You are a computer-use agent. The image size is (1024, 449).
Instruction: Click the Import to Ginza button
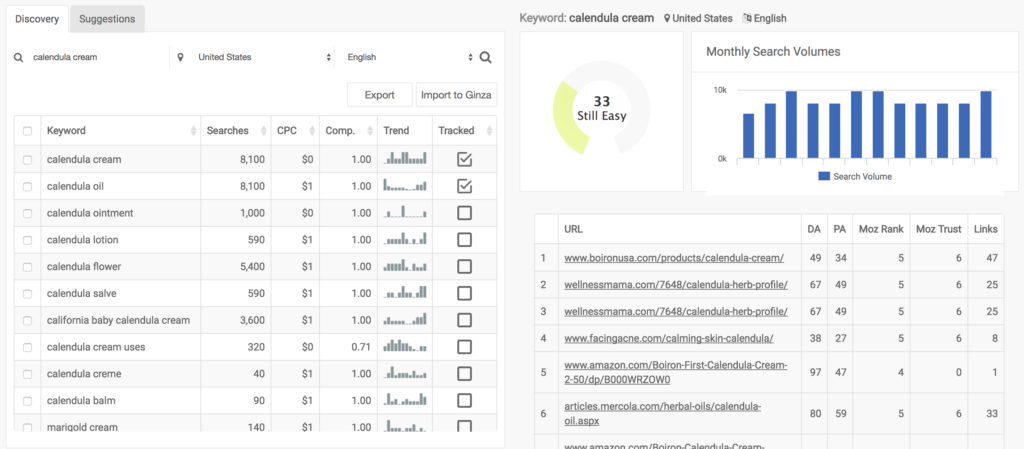point(456,95)
